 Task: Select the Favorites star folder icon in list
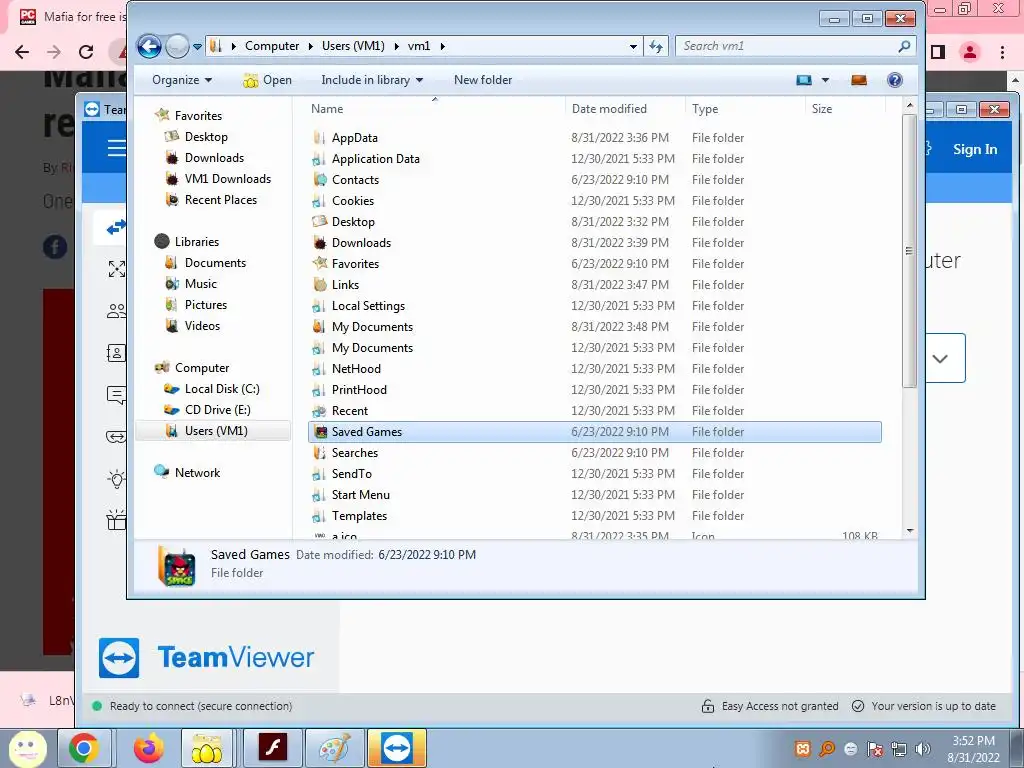(x=319, y=263)
